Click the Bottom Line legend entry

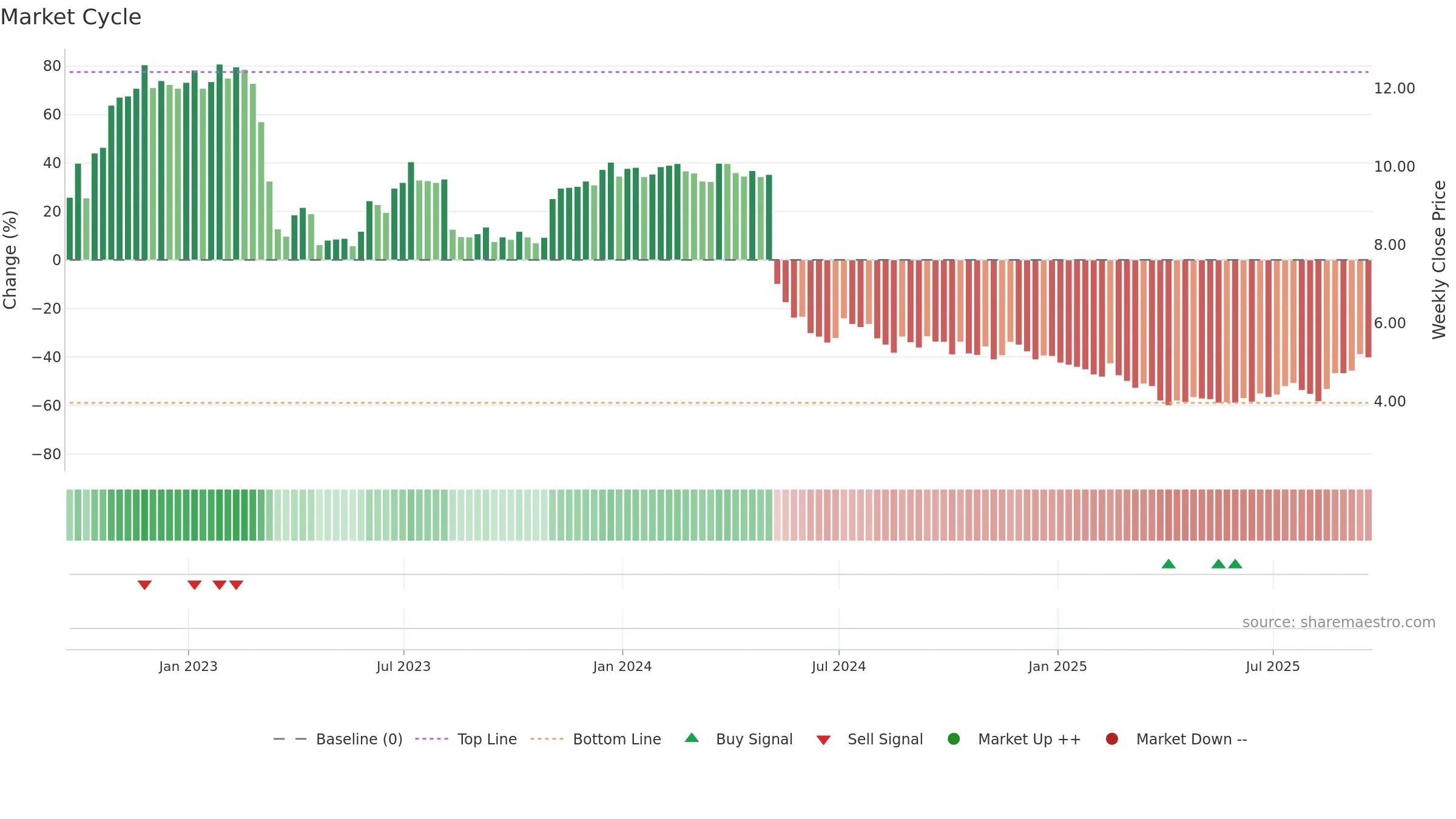(596, 739)
